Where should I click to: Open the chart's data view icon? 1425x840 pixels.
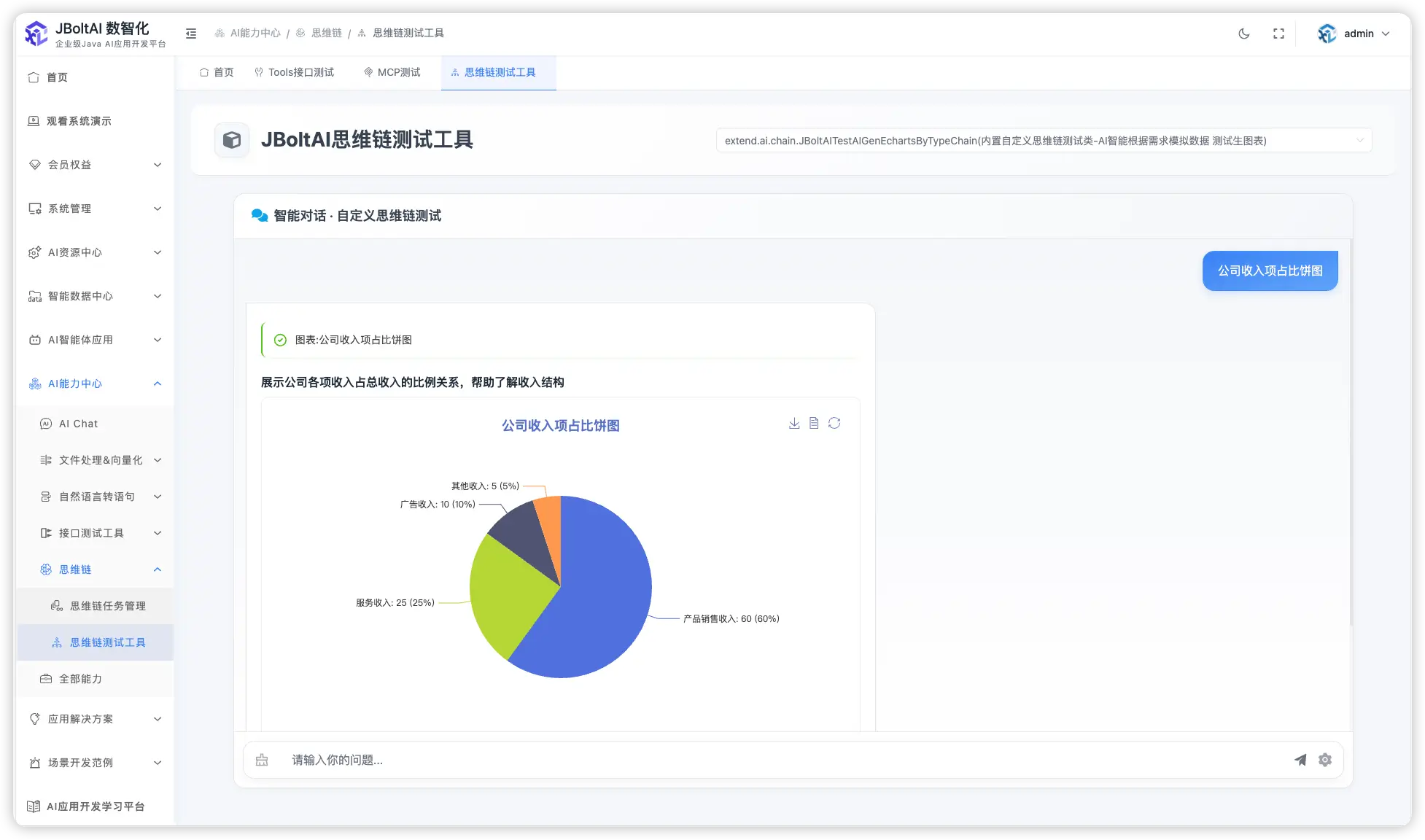pyautogui.click(x=813, y=423)
